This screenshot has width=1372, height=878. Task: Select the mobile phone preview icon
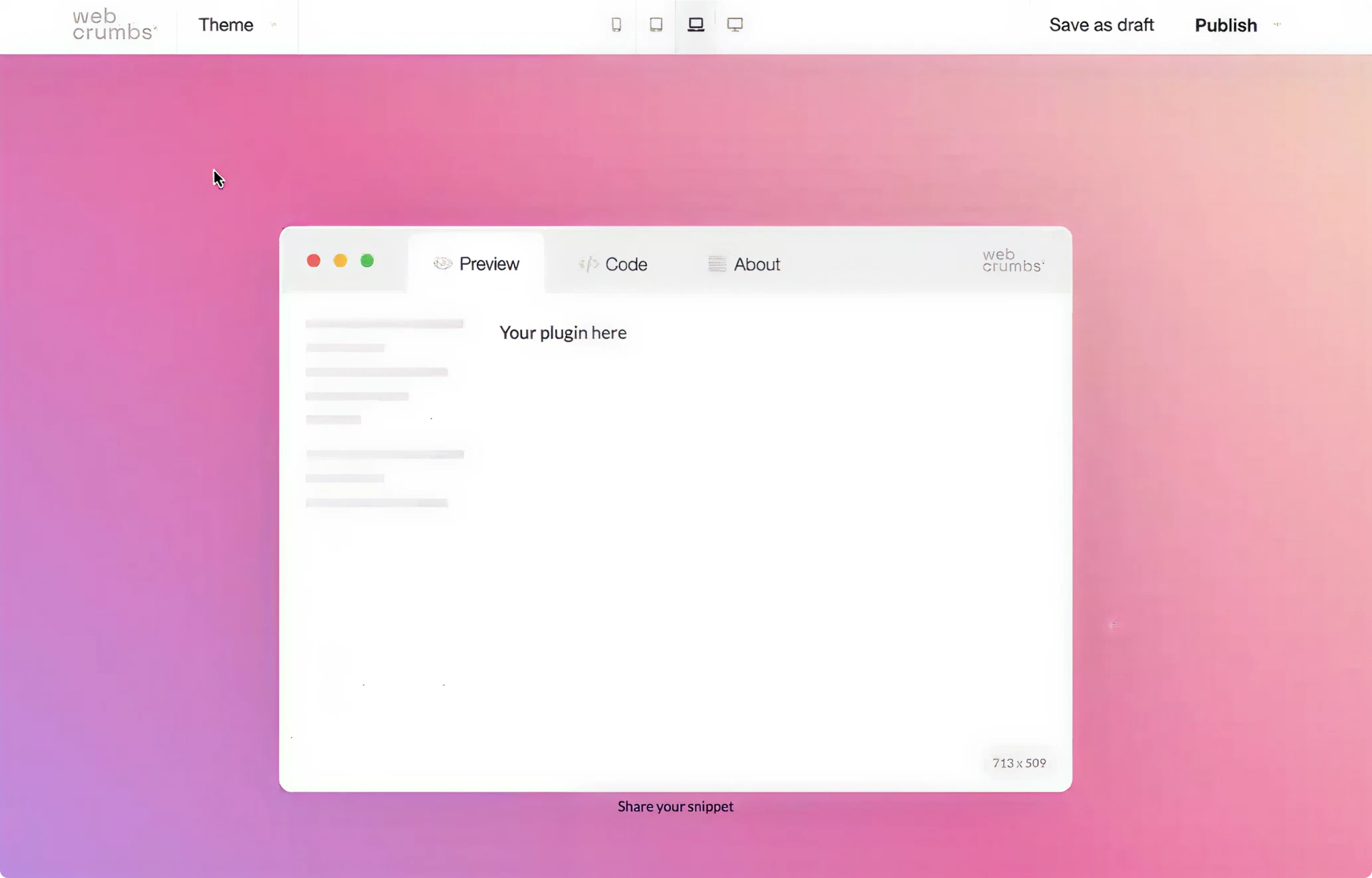coord(616,24)
